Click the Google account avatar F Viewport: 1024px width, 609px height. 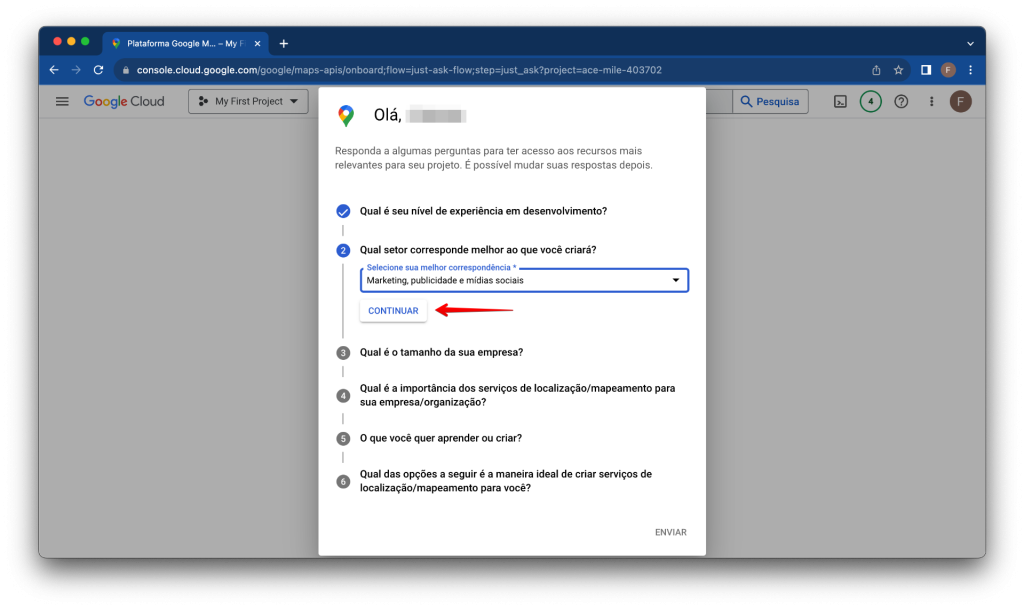(961, 101)
